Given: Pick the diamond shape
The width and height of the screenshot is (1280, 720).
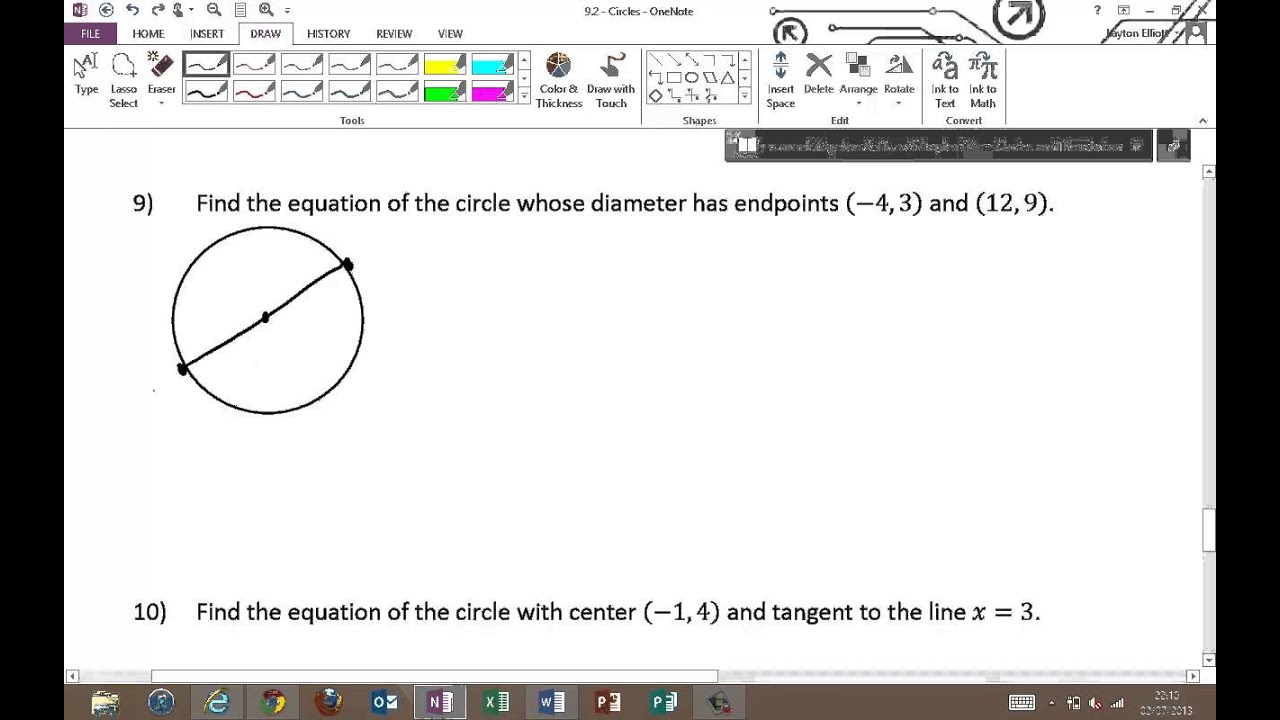Looking at the screenshot, I should point(656,96).
